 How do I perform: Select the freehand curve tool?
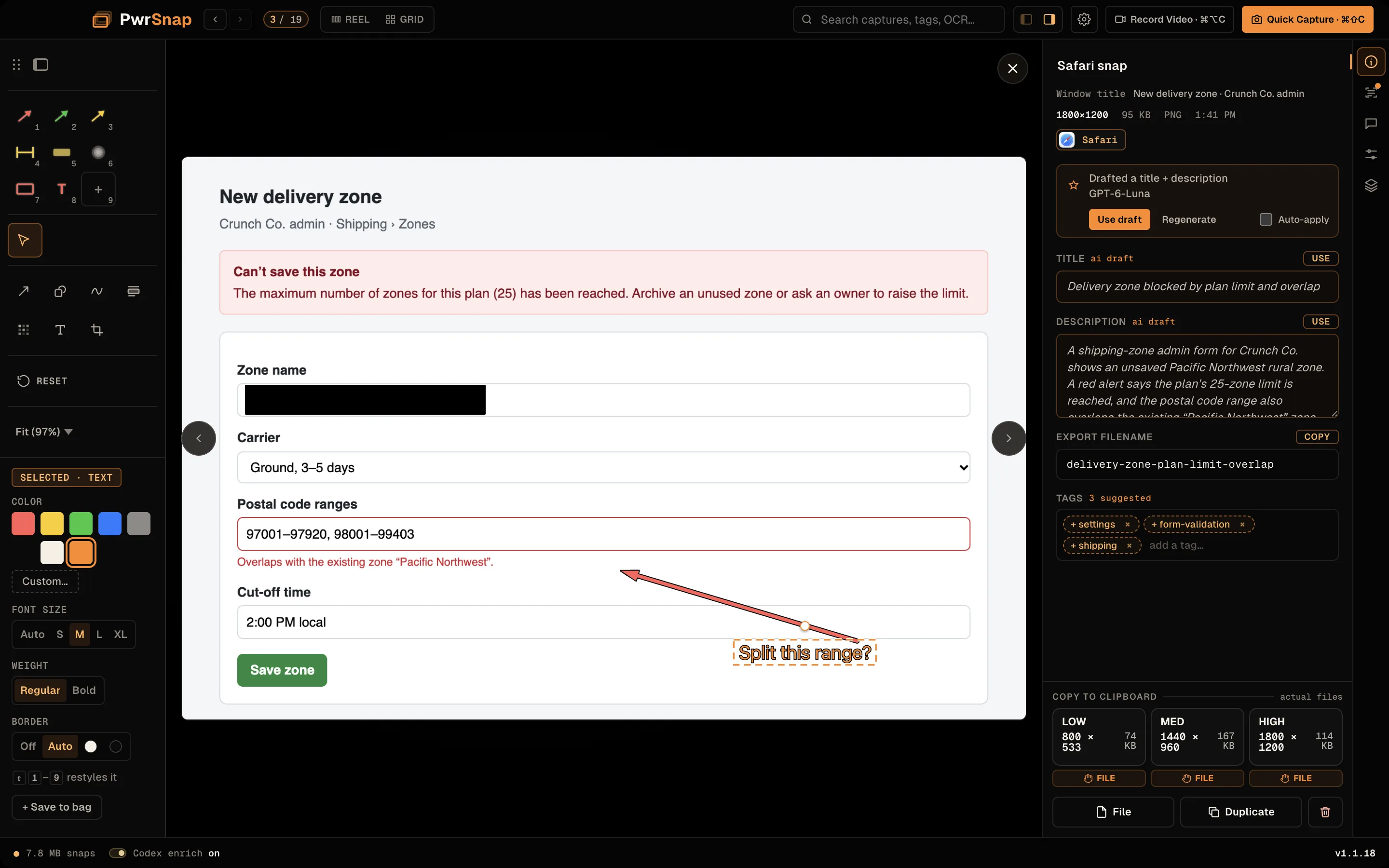pos(97,291)
